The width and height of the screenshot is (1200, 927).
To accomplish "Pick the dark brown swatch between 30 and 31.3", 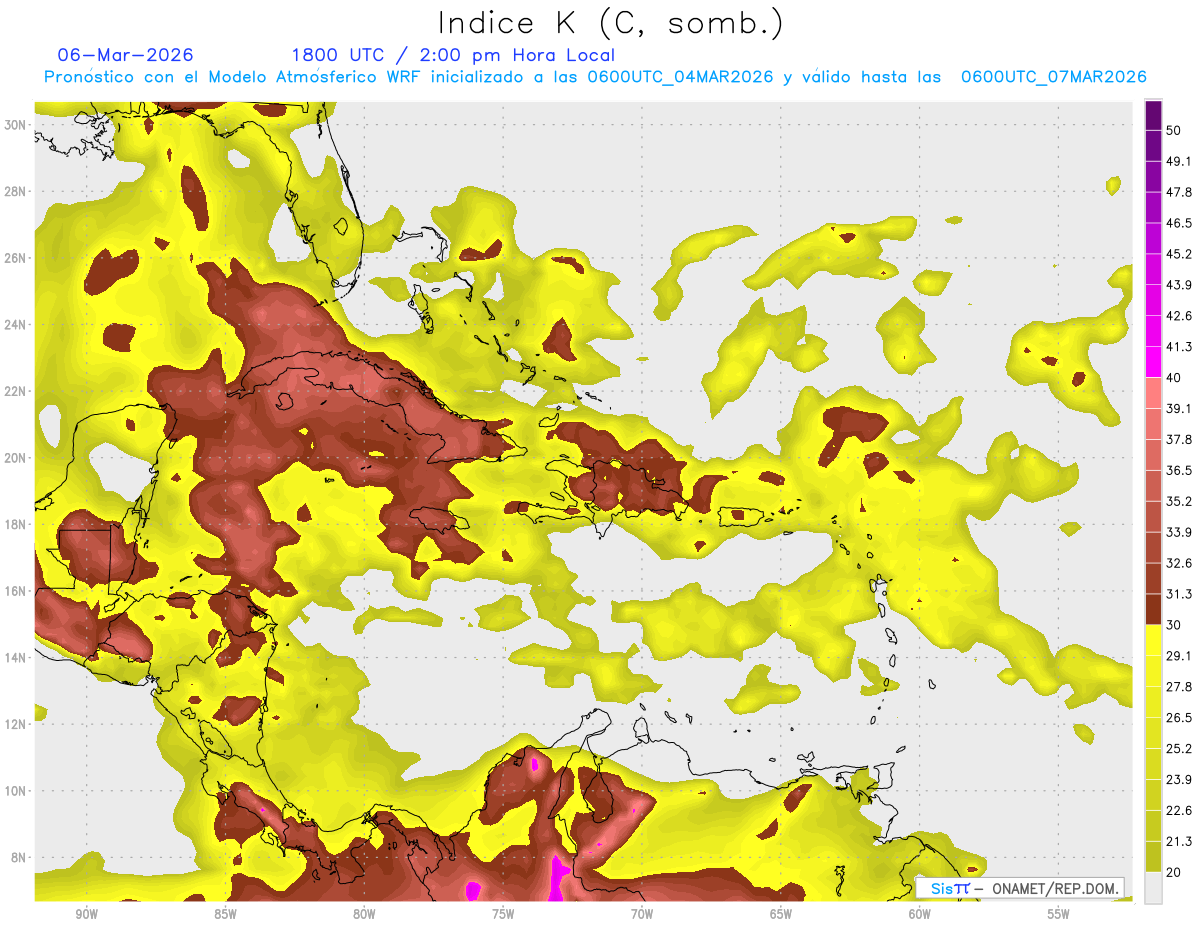I will pos(1154,610).
